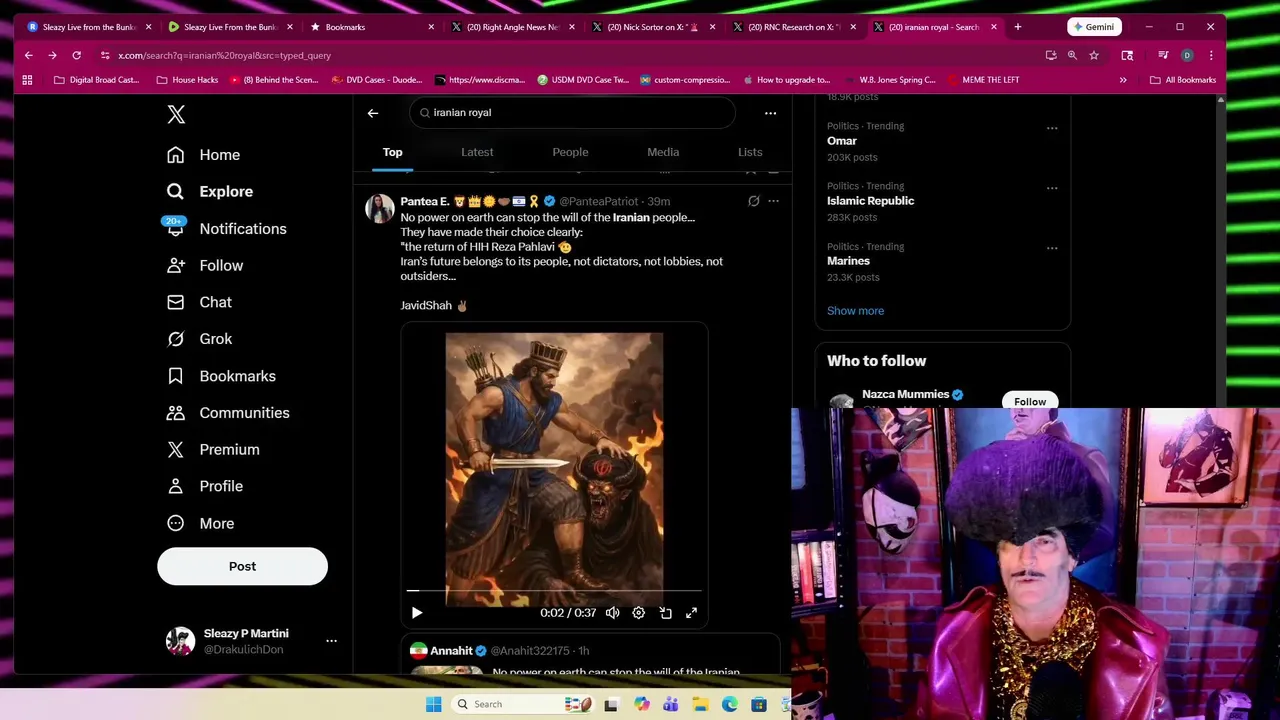
Task: Click the Gemini button in Chrome
Action: click(1094, 27)
